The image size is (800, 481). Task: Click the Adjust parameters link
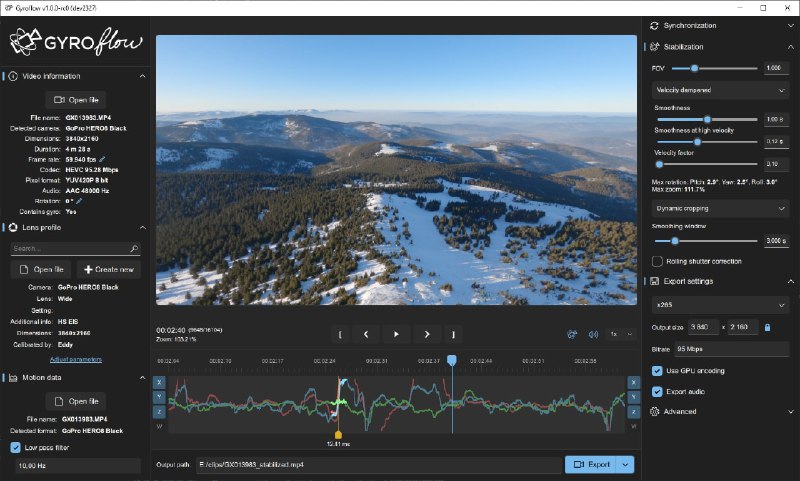(76, 359)
